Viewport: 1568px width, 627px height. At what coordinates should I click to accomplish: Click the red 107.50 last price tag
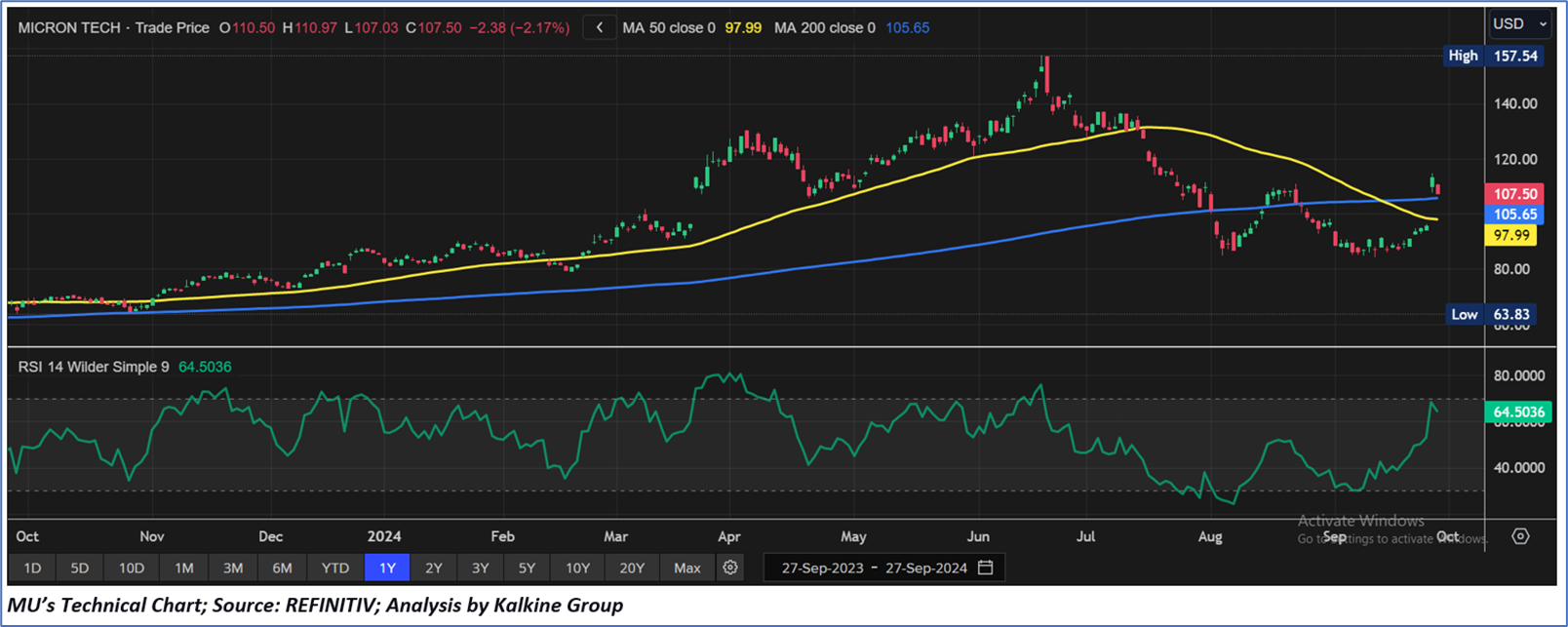pos(1513,194)
